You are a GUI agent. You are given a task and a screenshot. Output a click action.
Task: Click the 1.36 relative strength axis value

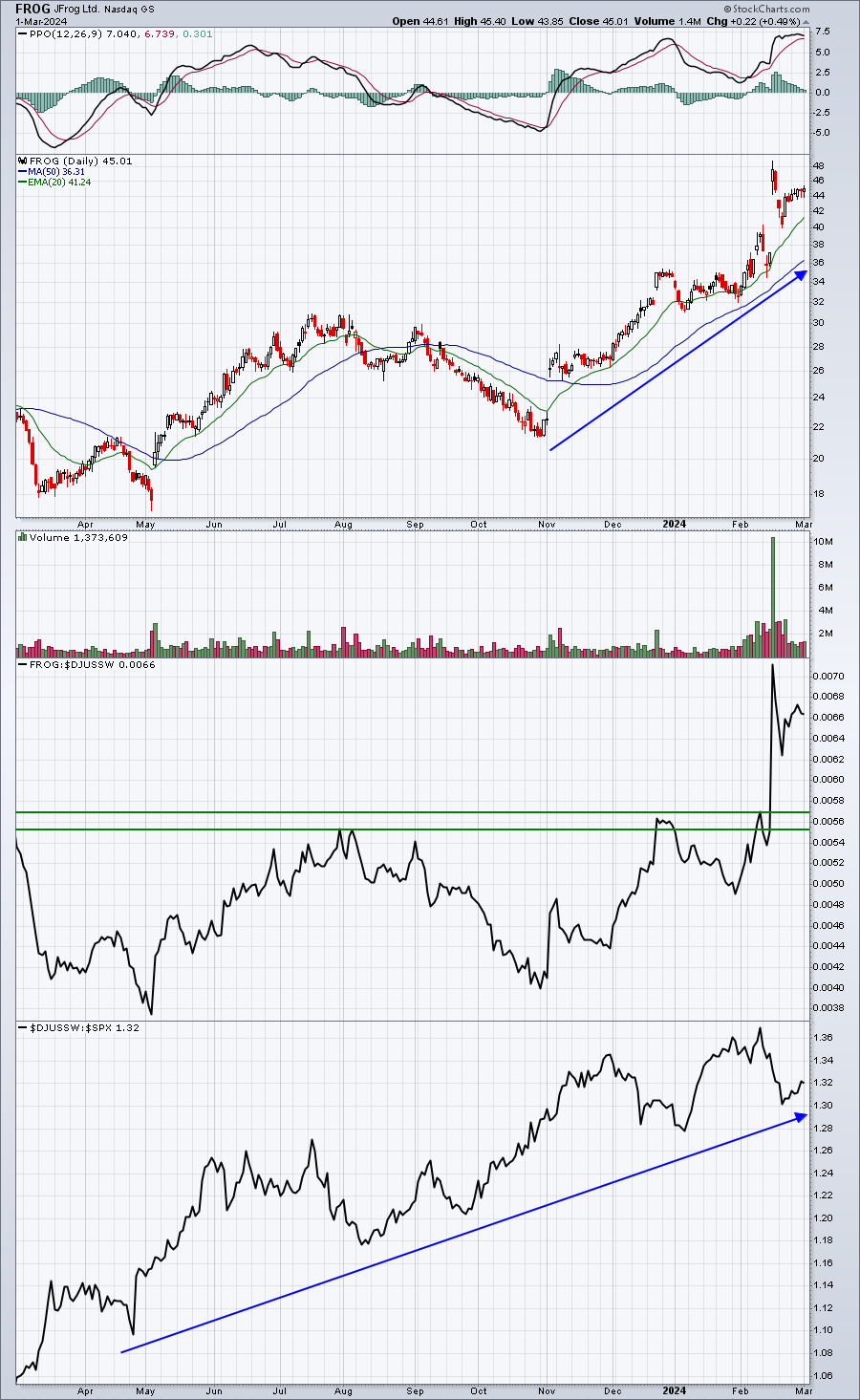(823, 1038)
